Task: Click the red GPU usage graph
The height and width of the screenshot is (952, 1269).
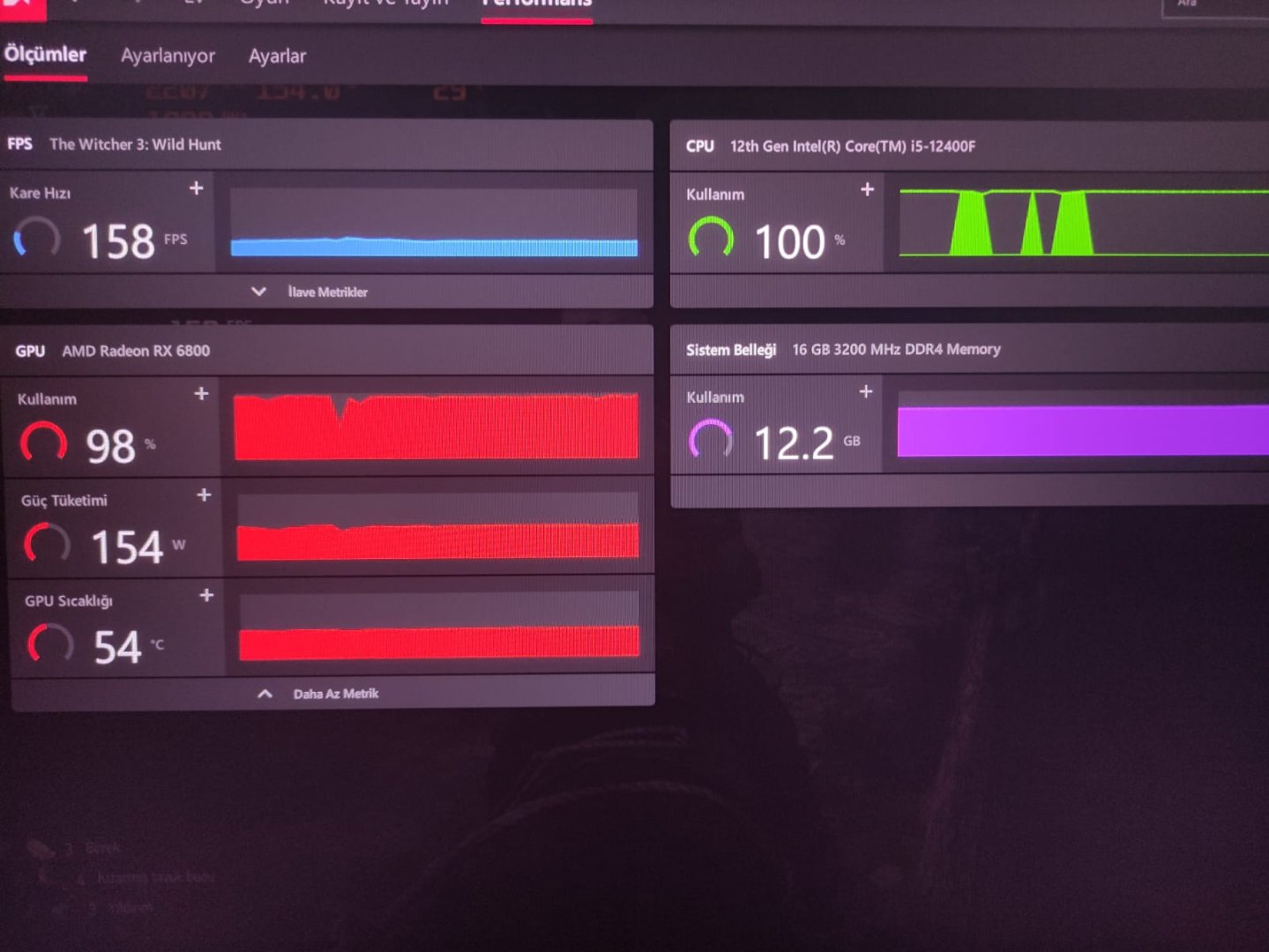Action: pos(436,427)
